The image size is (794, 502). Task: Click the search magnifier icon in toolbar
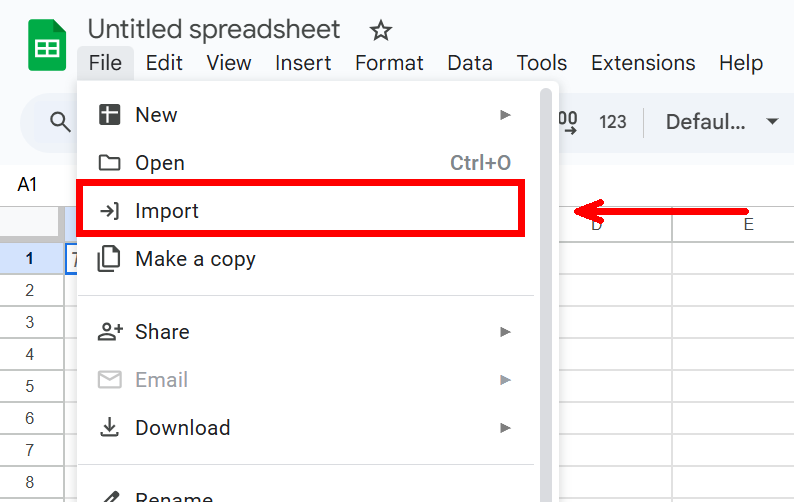61,122
